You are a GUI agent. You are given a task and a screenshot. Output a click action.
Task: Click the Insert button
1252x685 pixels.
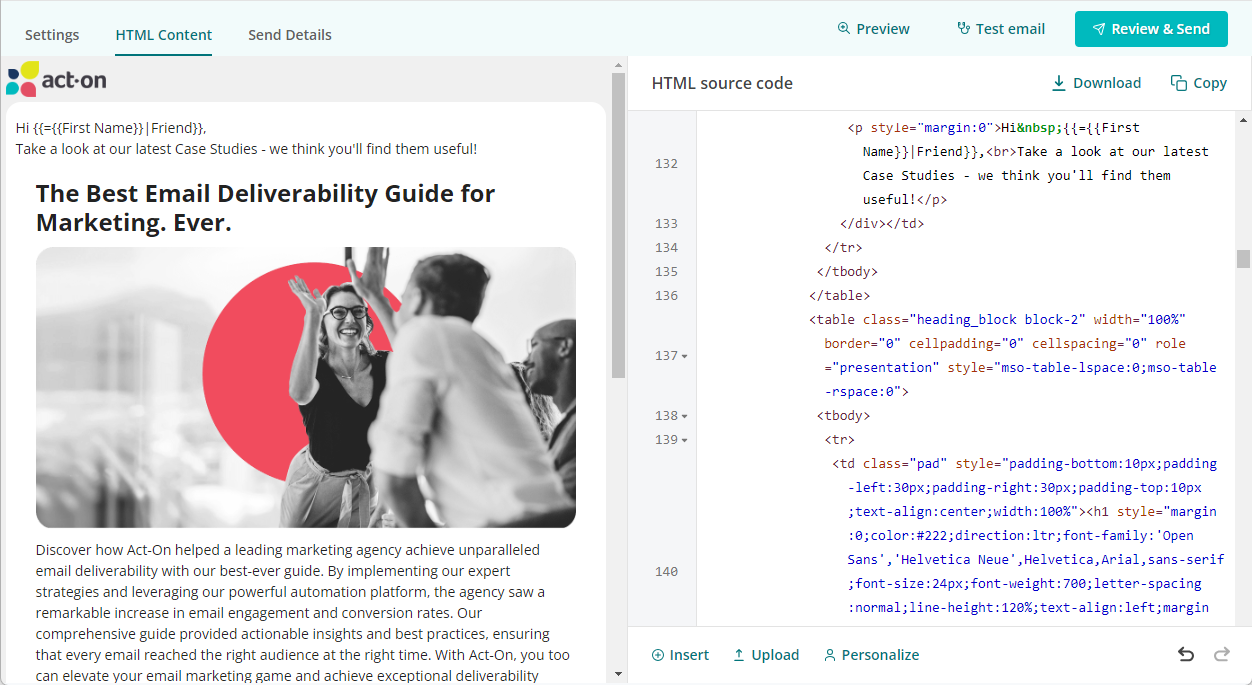[x=680, y=655]
